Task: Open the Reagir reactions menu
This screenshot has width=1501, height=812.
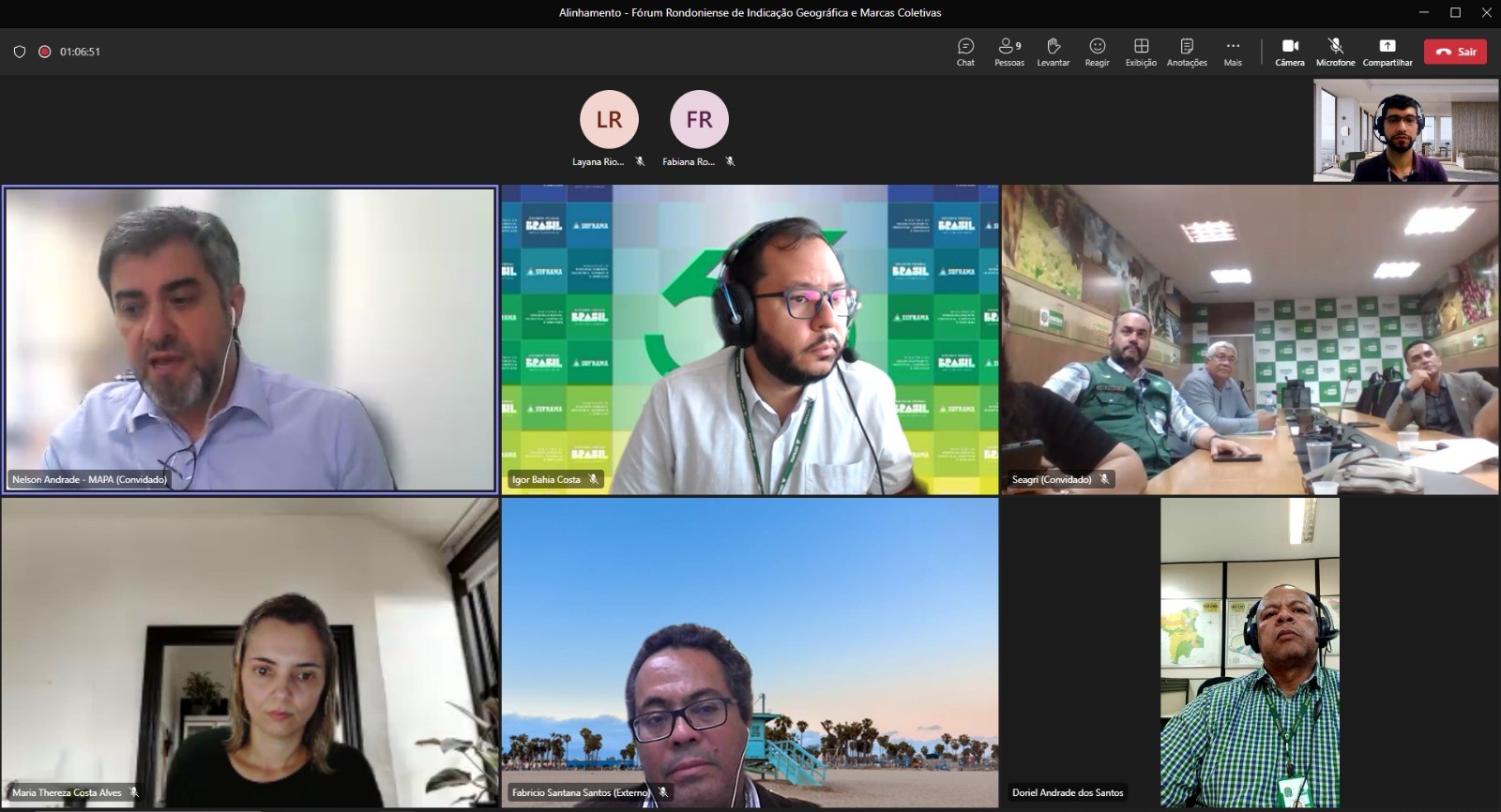Action: click(1097, 52)
